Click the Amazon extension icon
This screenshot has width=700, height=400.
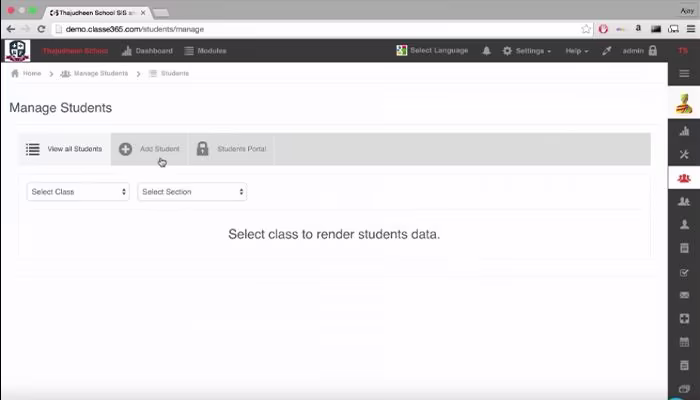point(638,29)
